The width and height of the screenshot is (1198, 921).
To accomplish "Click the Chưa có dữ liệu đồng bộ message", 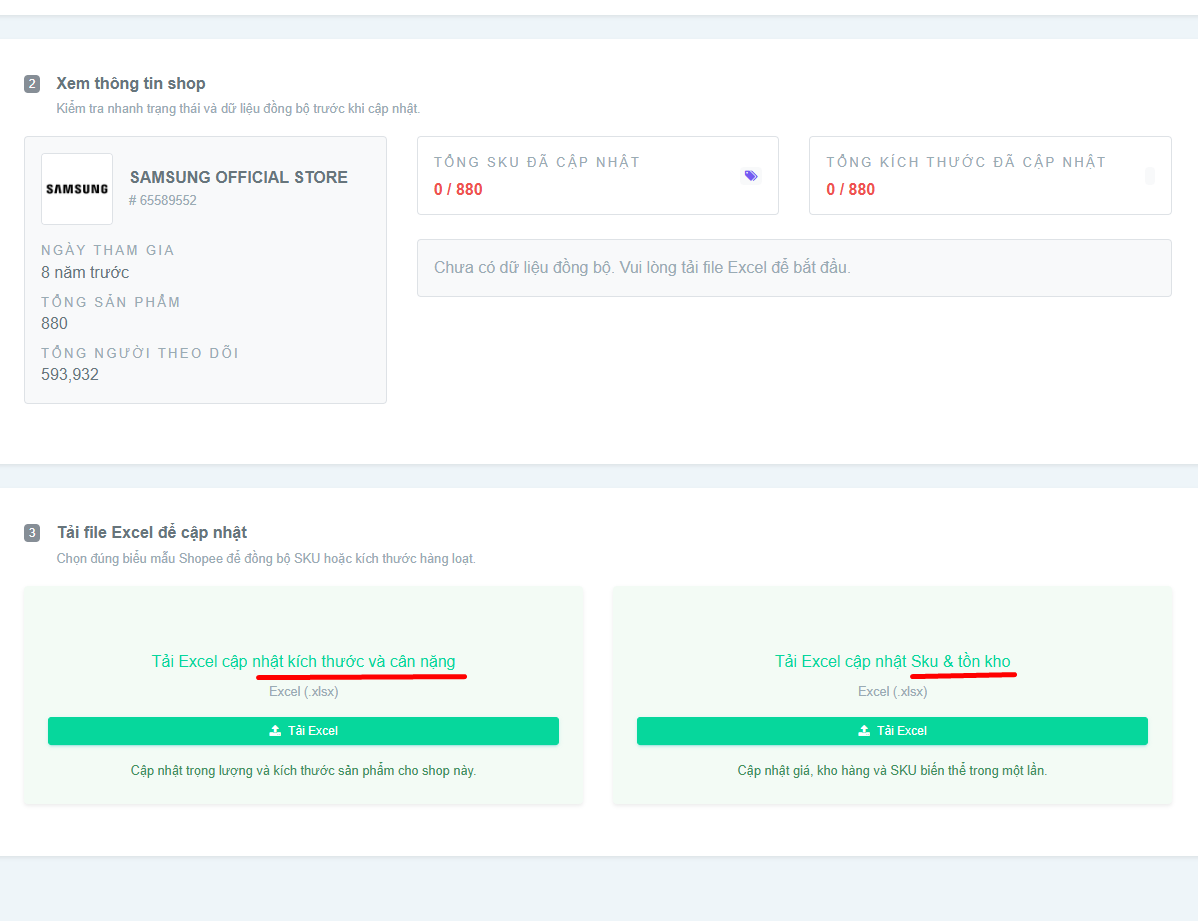I will tap(642, 268).
